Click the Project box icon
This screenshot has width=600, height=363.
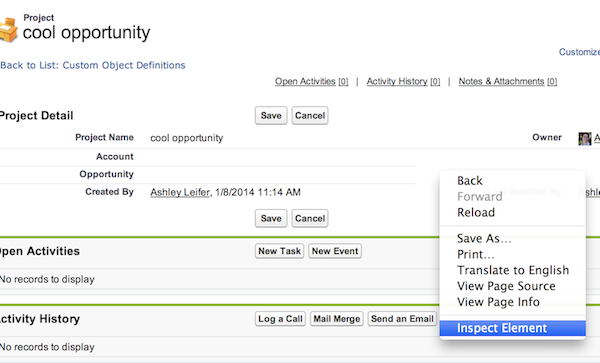click(8, 30)
